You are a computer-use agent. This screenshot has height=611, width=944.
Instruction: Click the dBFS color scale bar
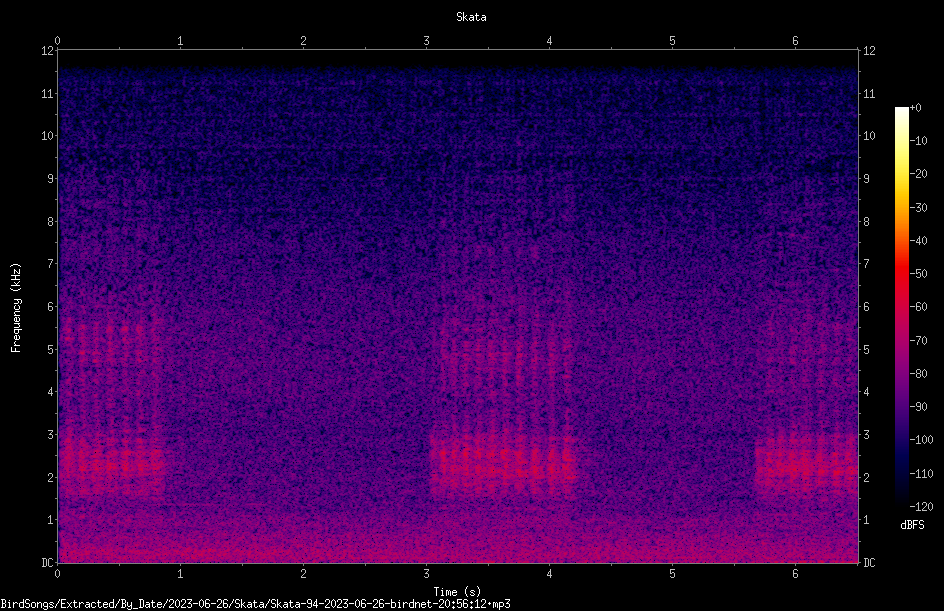901,306
